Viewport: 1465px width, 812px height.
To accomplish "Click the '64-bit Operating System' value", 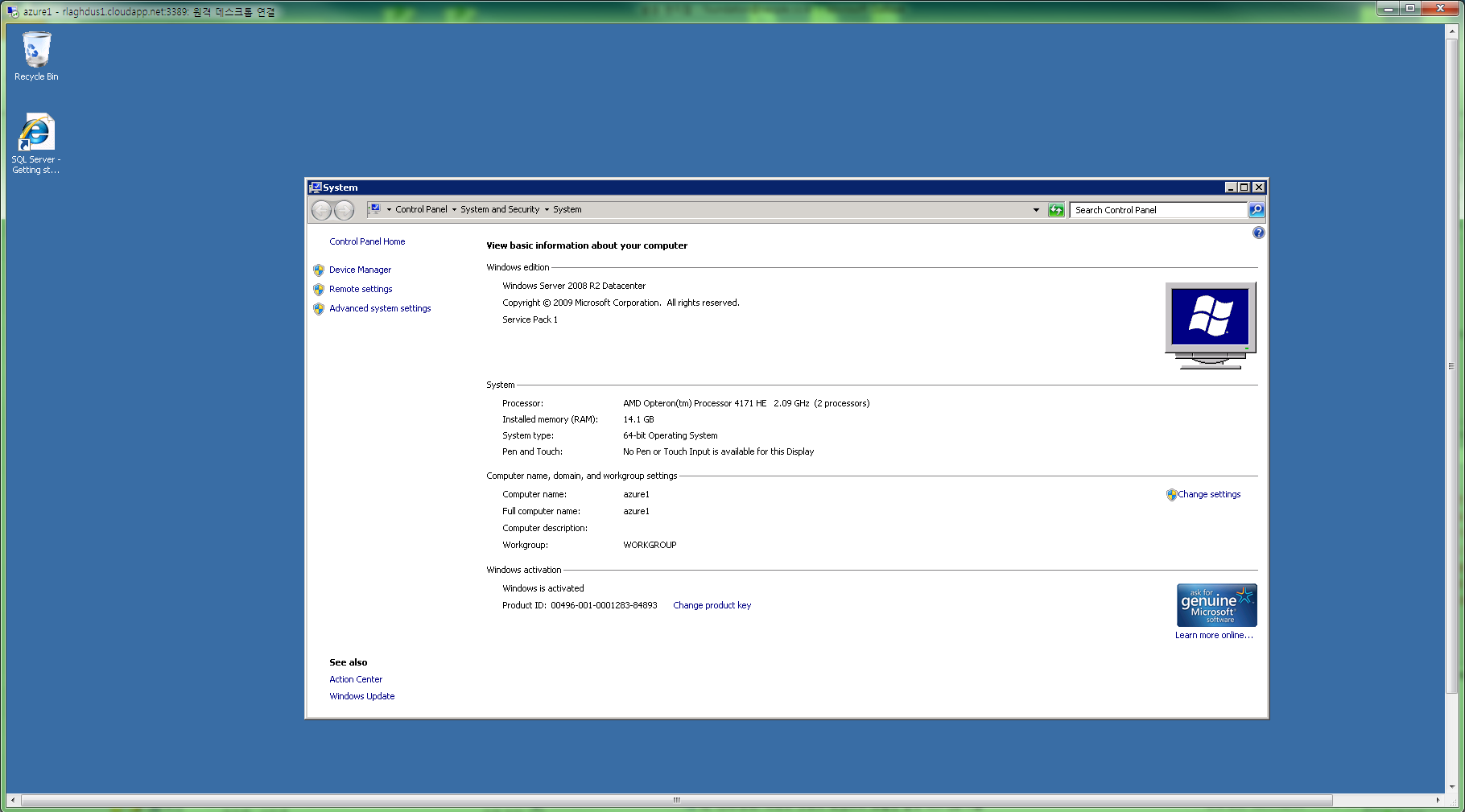I will tap(670, 435).
